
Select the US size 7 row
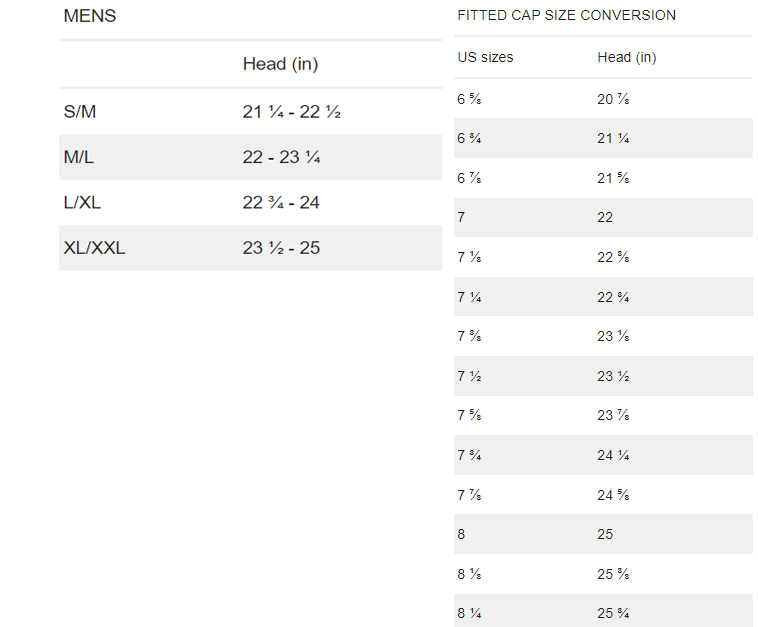coord(603,218)
